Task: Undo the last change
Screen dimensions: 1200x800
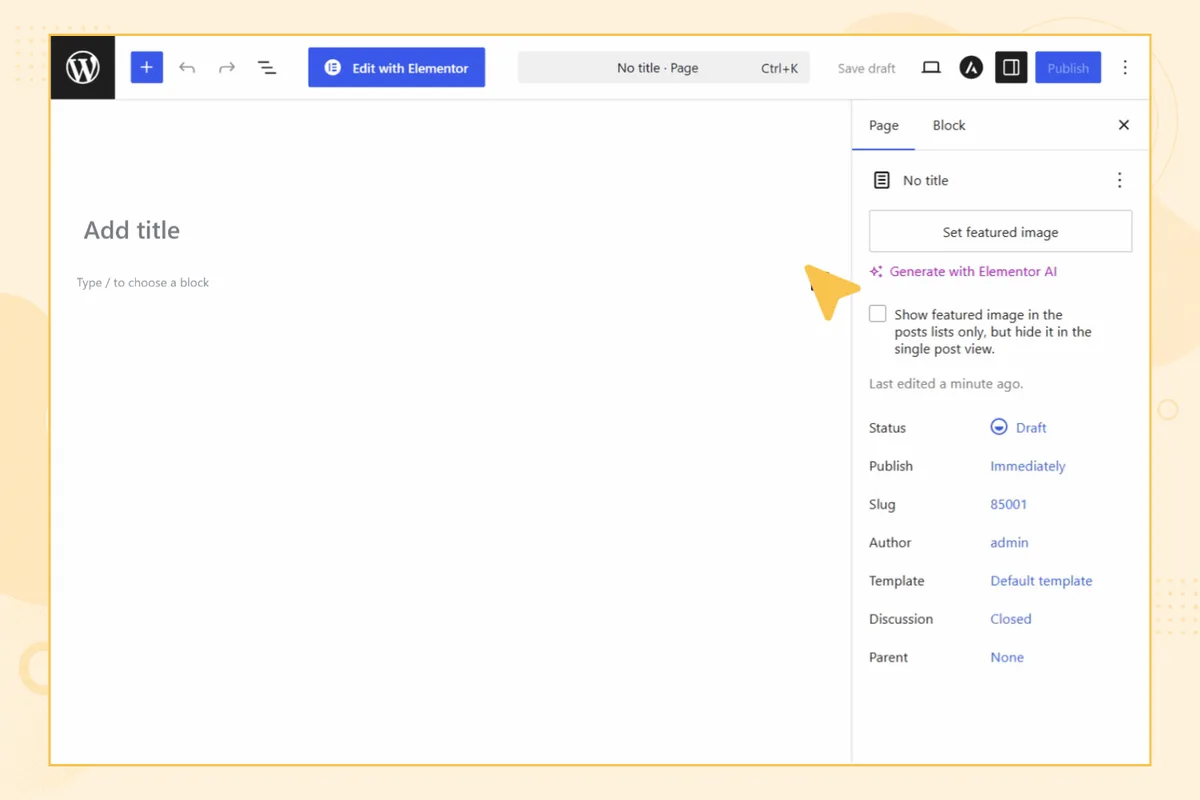Action: 187,68
